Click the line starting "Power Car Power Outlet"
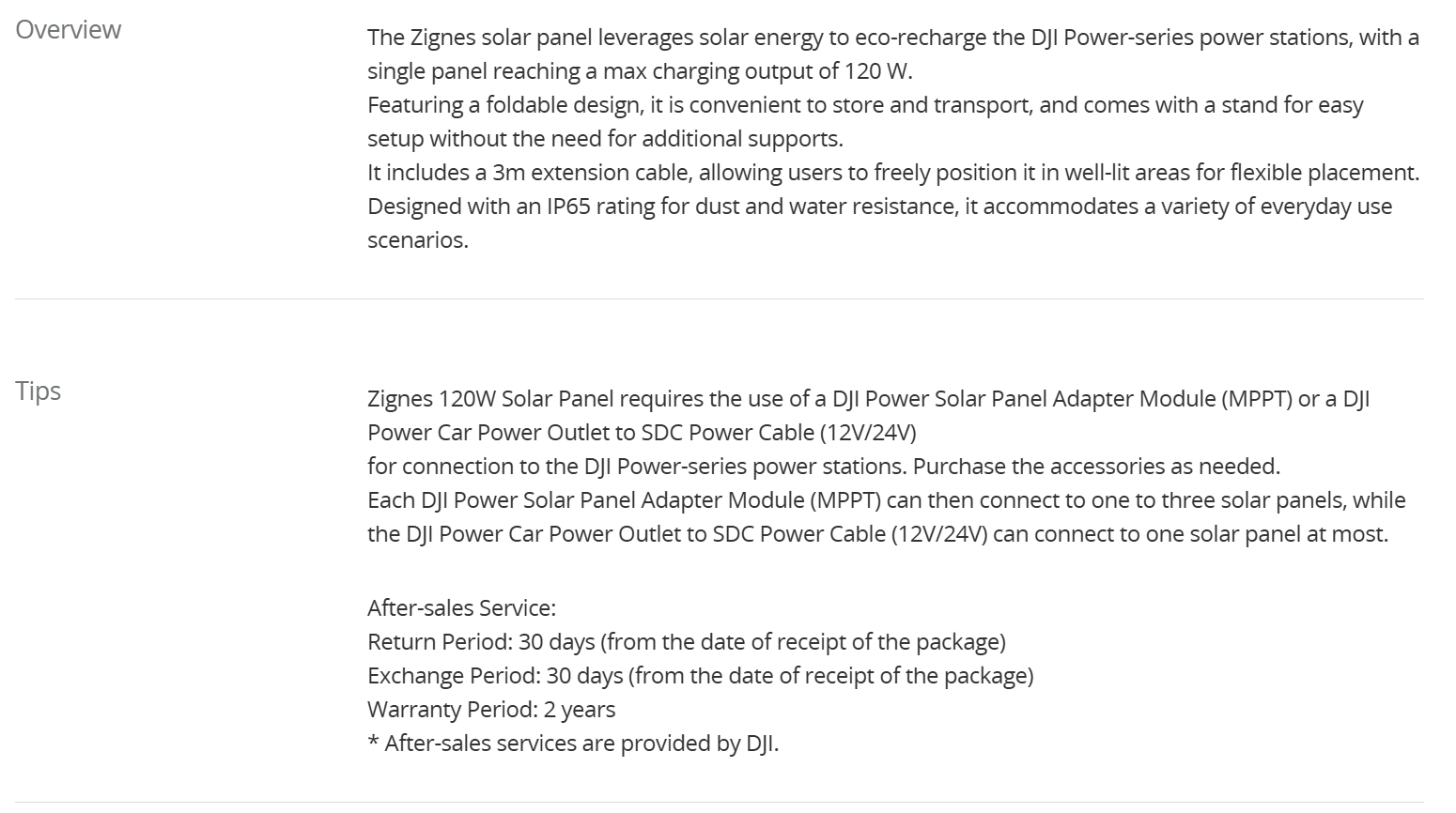Image resolution: width=1456 pixels, height=813 pixels. 642,433
